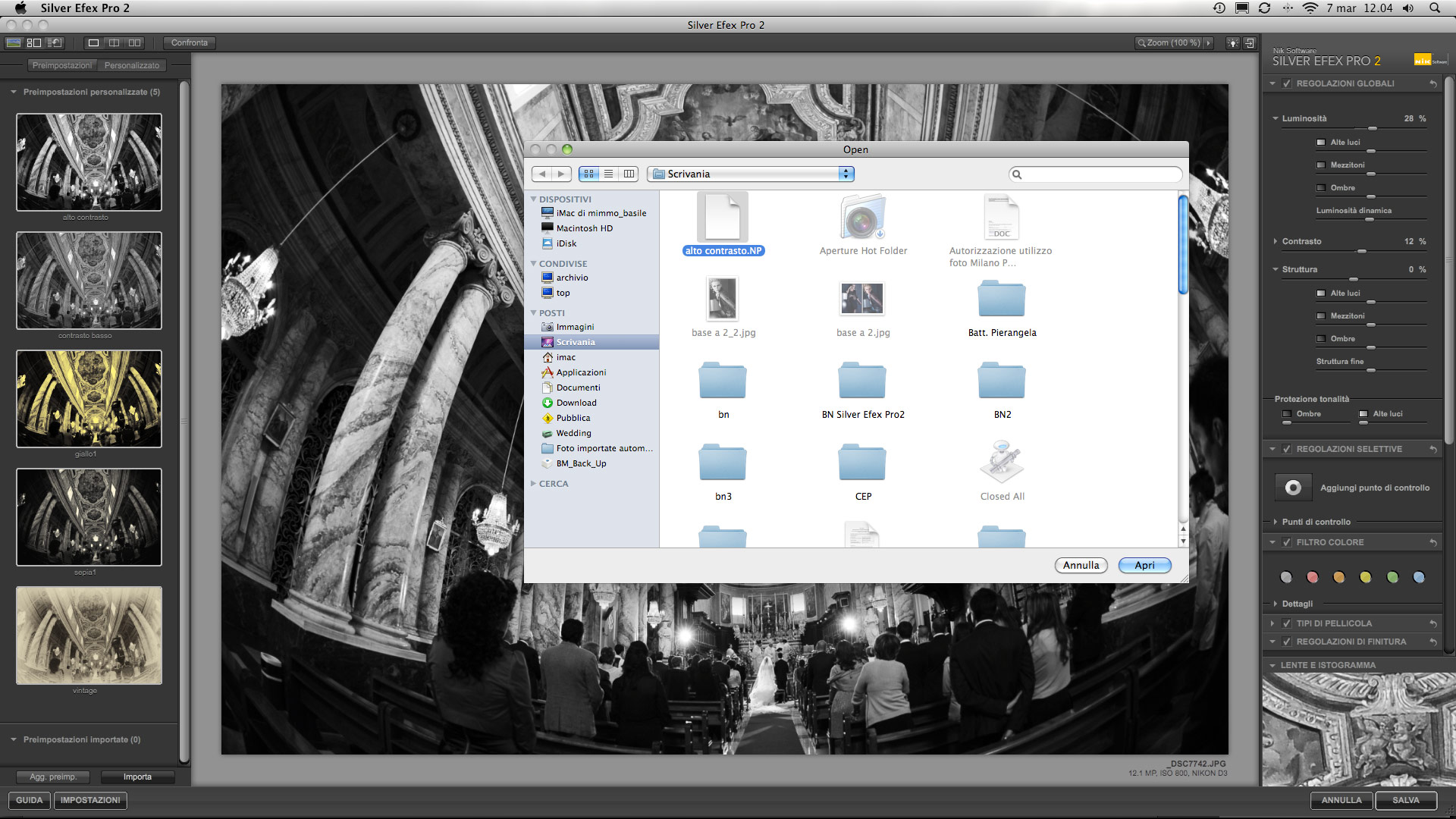Open the history browser view

[x=55, y=43]
